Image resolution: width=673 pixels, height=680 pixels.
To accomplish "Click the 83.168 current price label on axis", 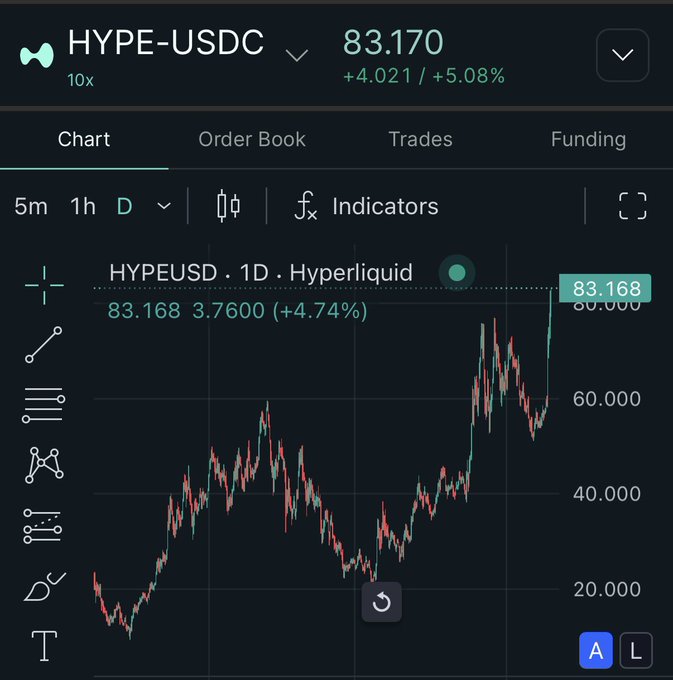I will click(x=605, y=288).
